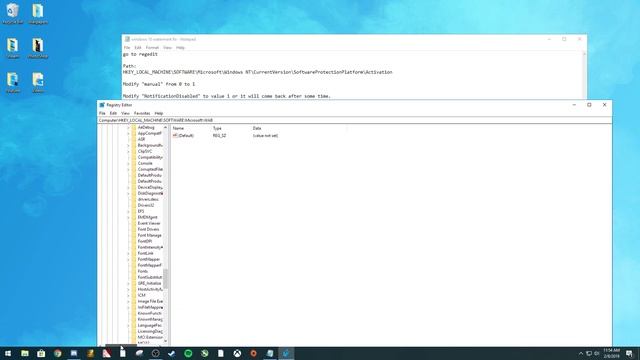This screenshot has width=640, height=360.
Task: Open Google Chrome from the taskbar
Action: pos(58,353)
